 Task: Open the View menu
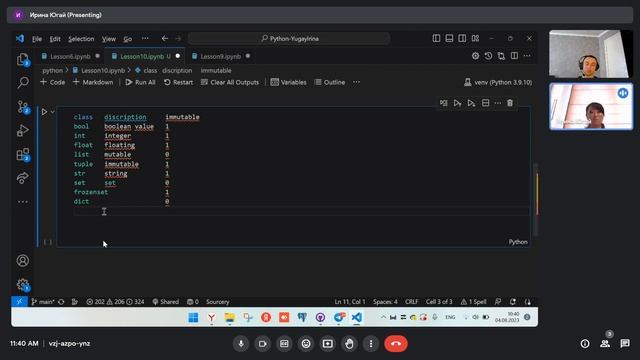(x=109, y=39)
